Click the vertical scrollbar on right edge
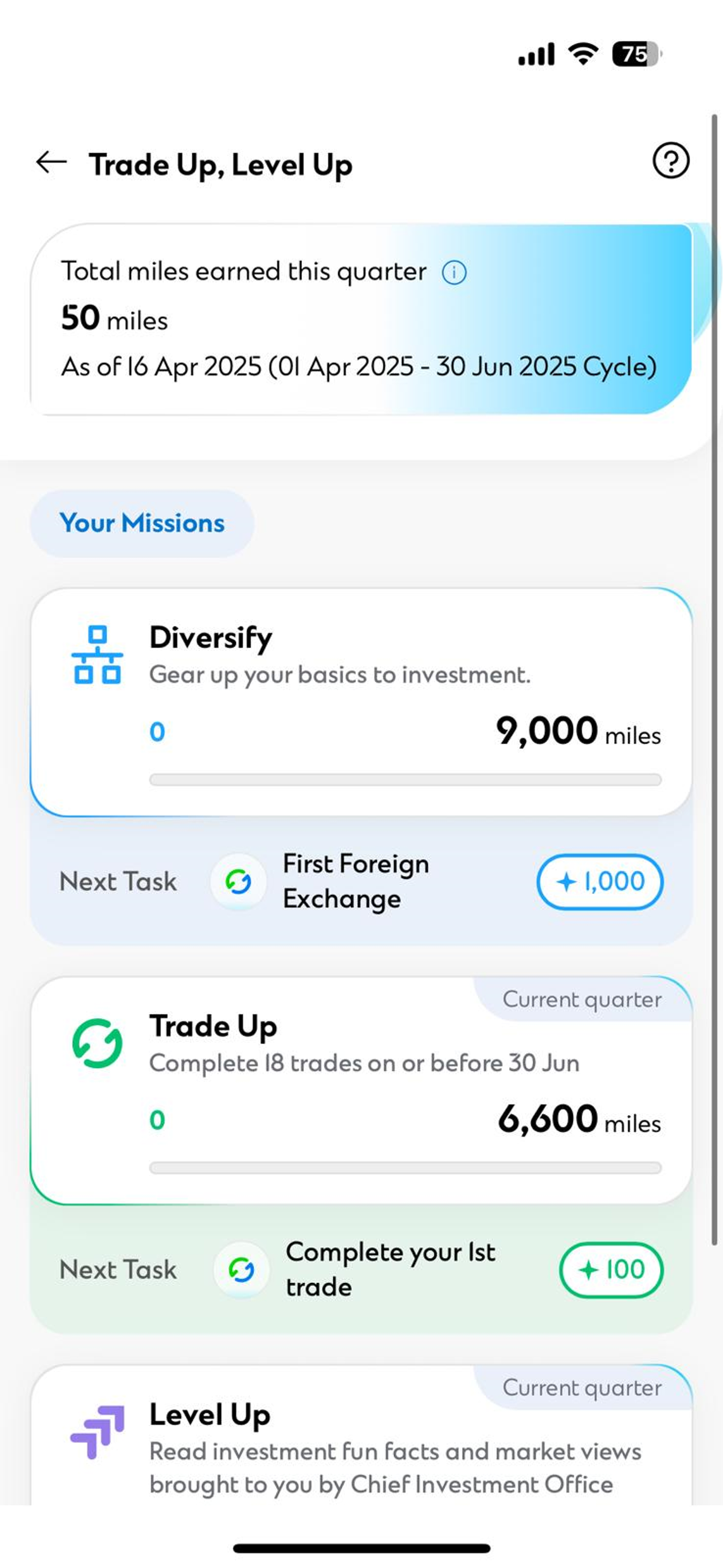This screenshot has width=723, height=1568. coord(714,678)
